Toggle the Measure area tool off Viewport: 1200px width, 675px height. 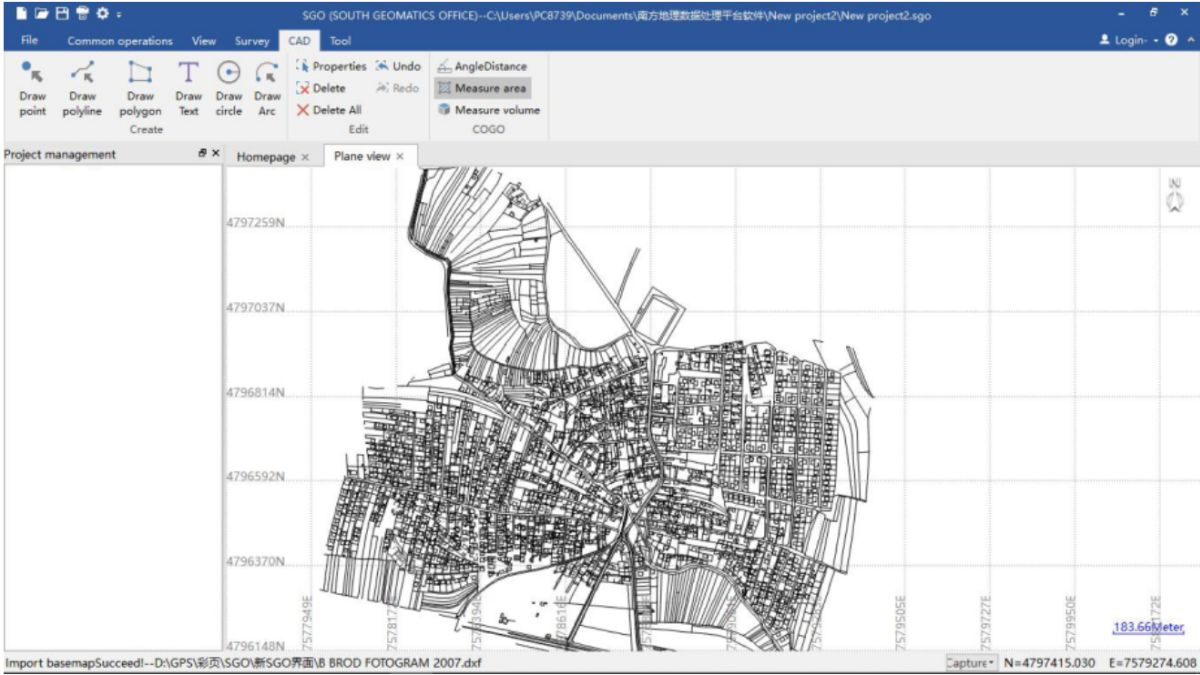click(x=482, y=88)
